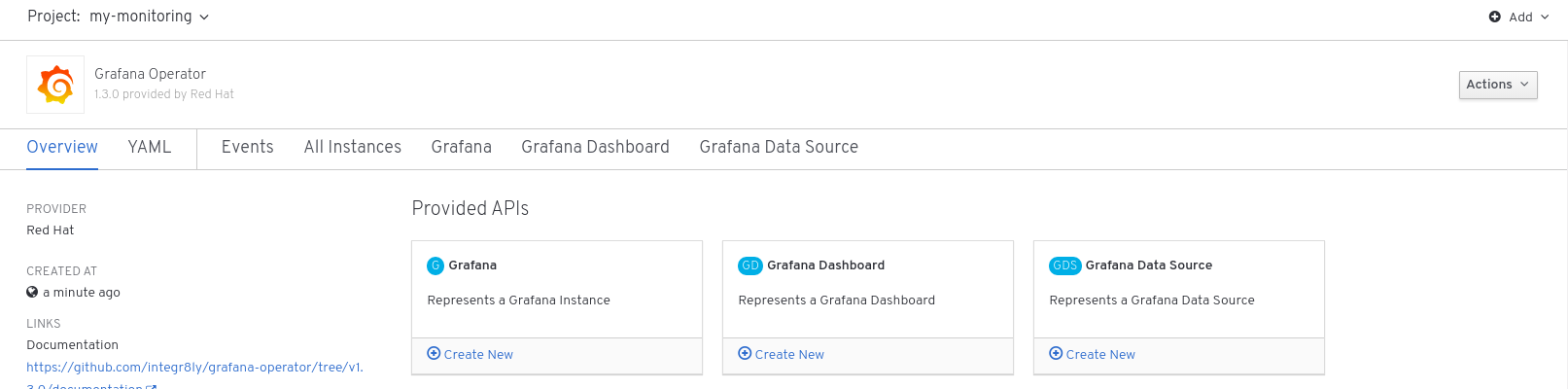Click the plus icon next to Add

click(1495, 17)
